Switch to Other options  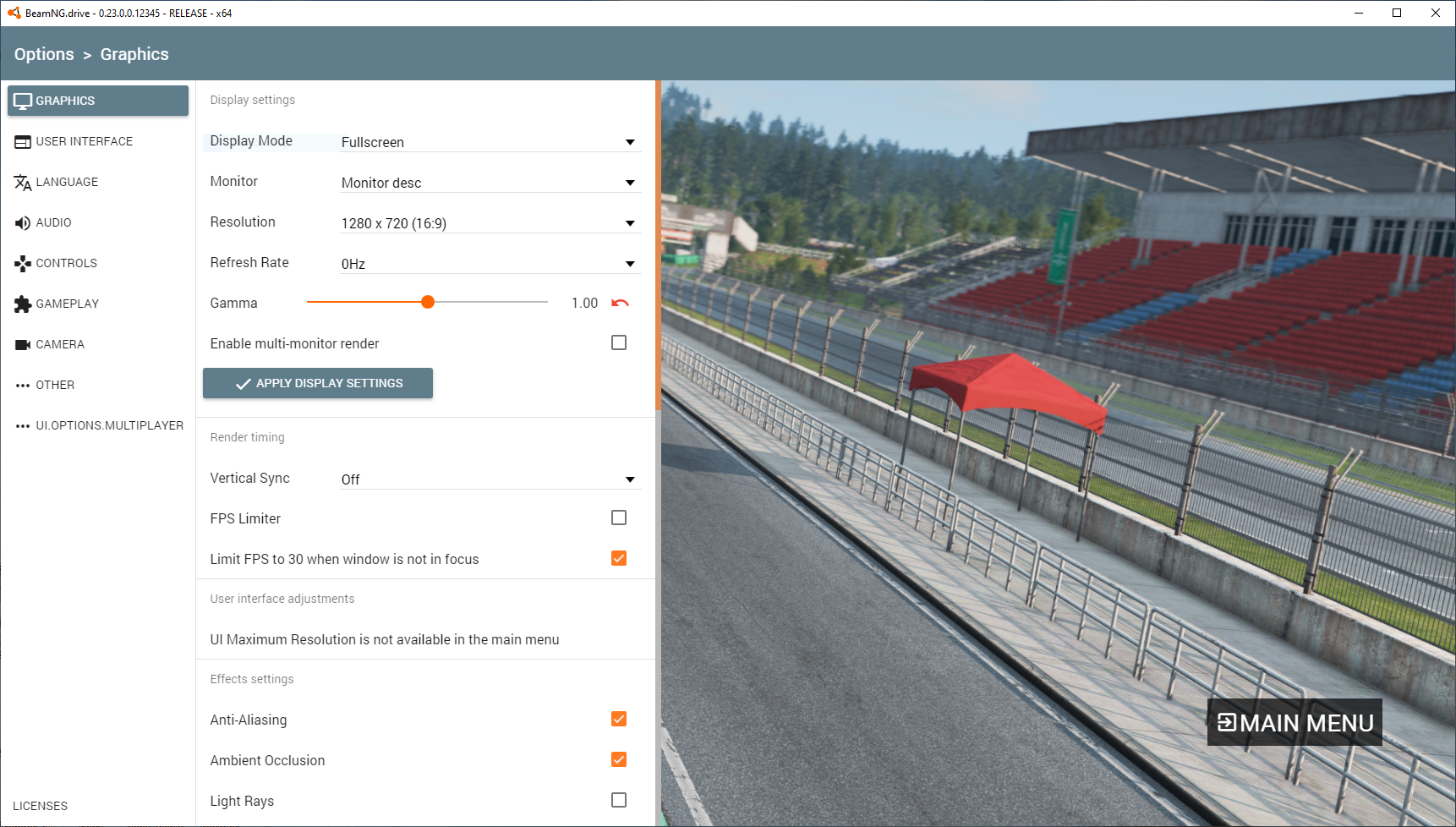[98, 385]
